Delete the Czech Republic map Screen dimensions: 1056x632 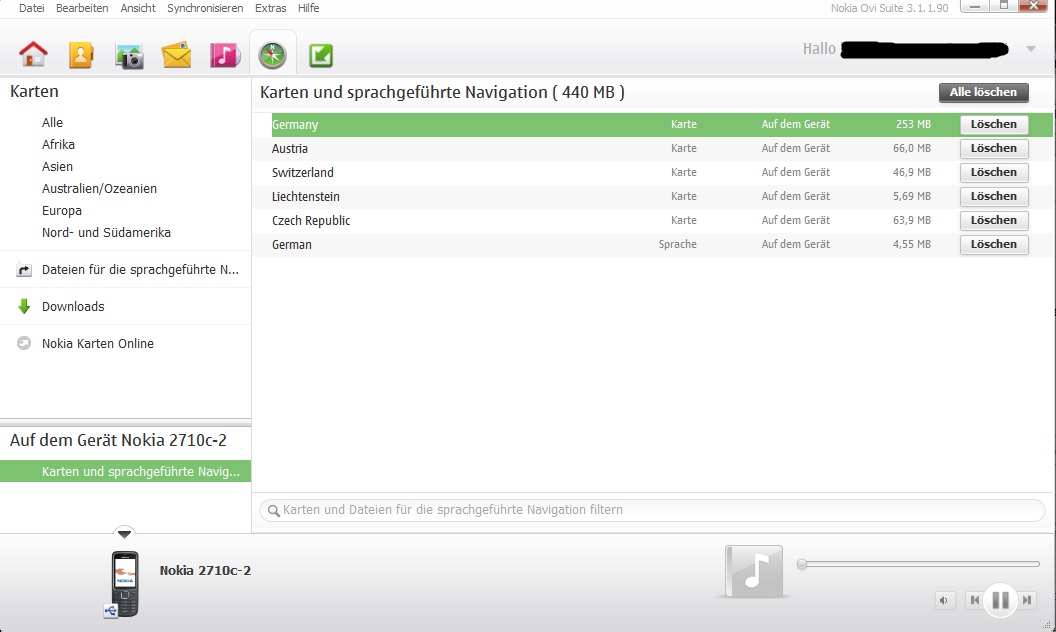994,220
